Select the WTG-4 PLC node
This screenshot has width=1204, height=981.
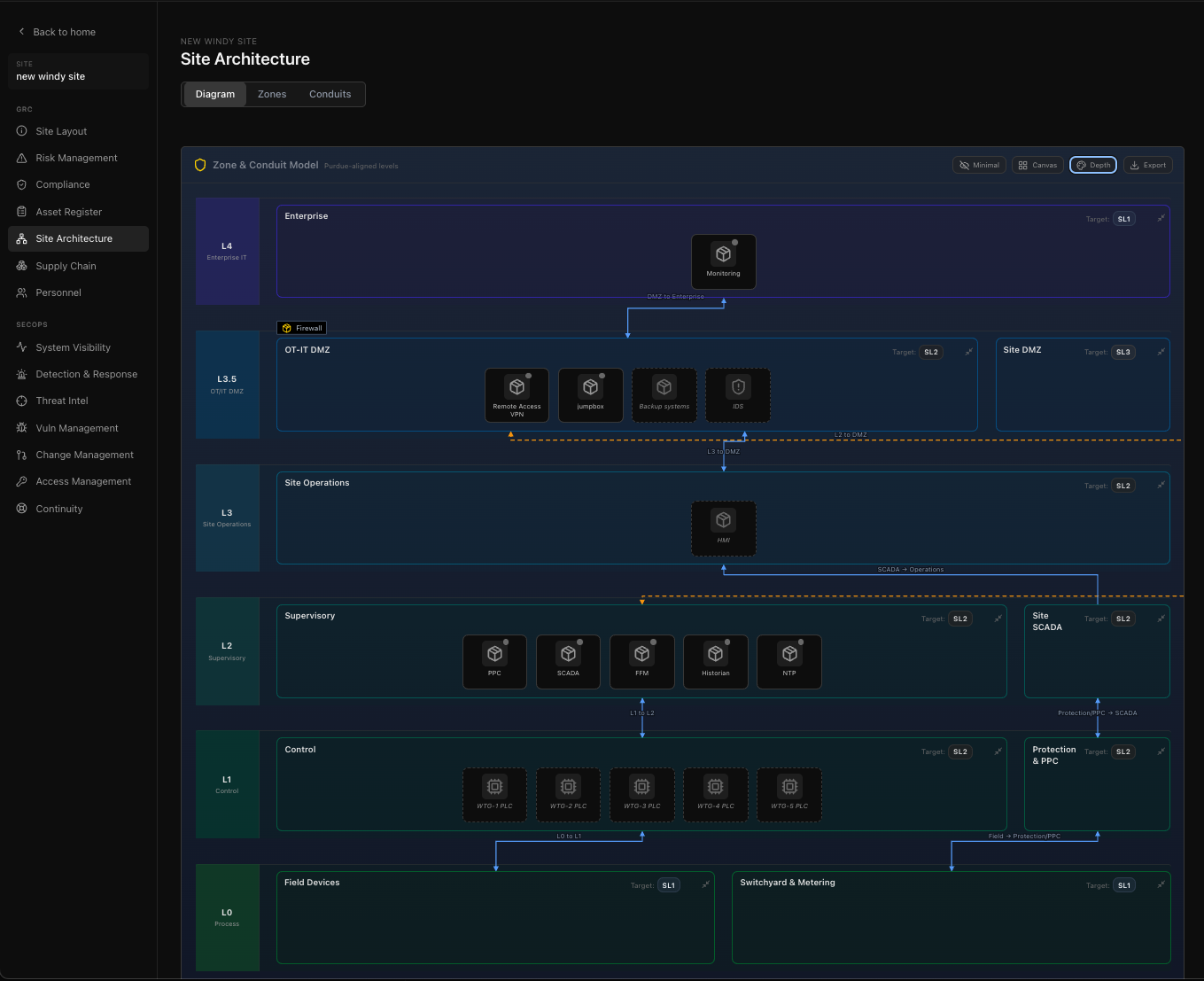coord(715,795)
